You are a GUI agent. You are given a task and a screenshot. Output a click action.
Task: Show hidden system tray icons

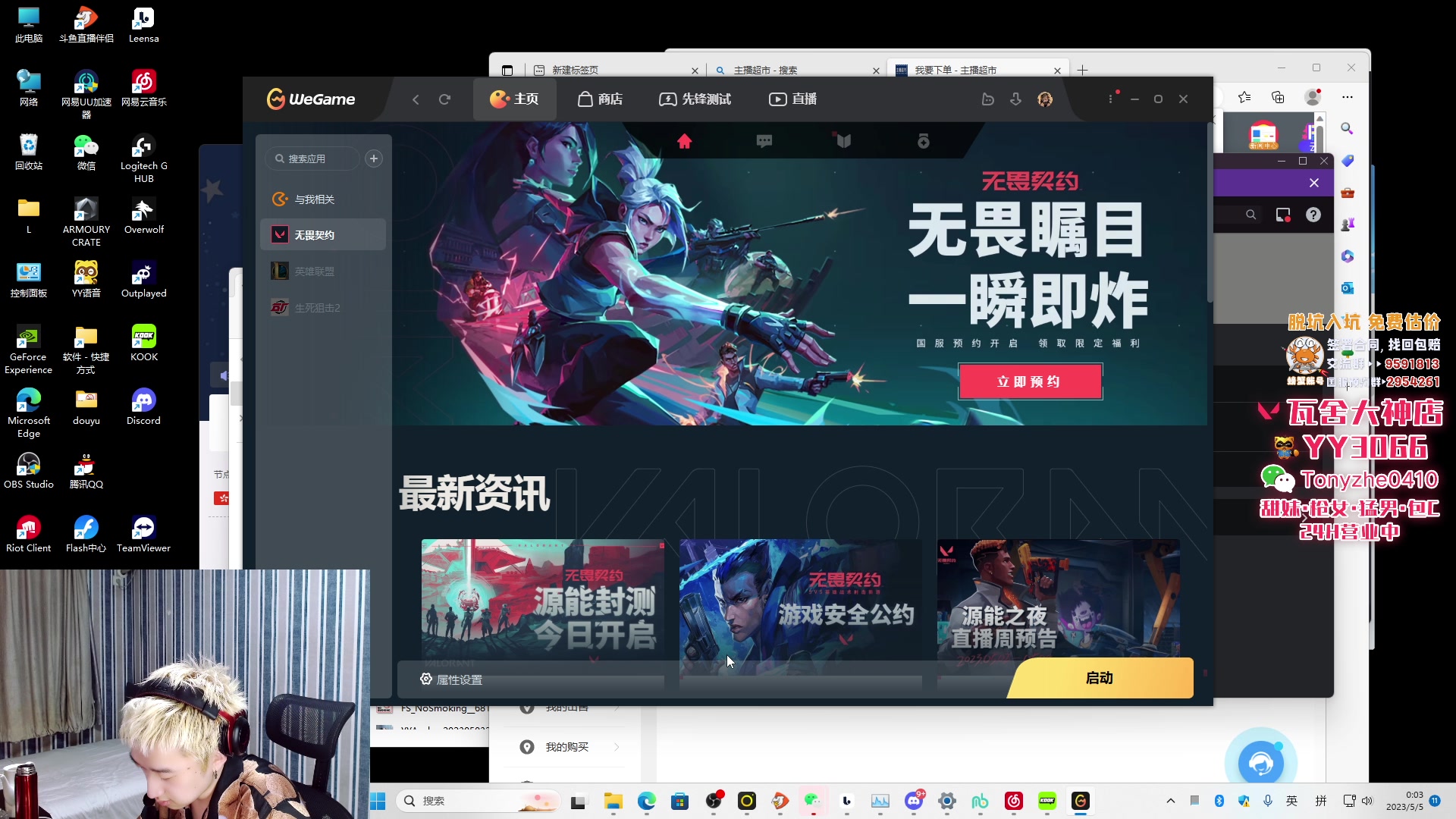pyautogui.click(x=1170, y=801)
